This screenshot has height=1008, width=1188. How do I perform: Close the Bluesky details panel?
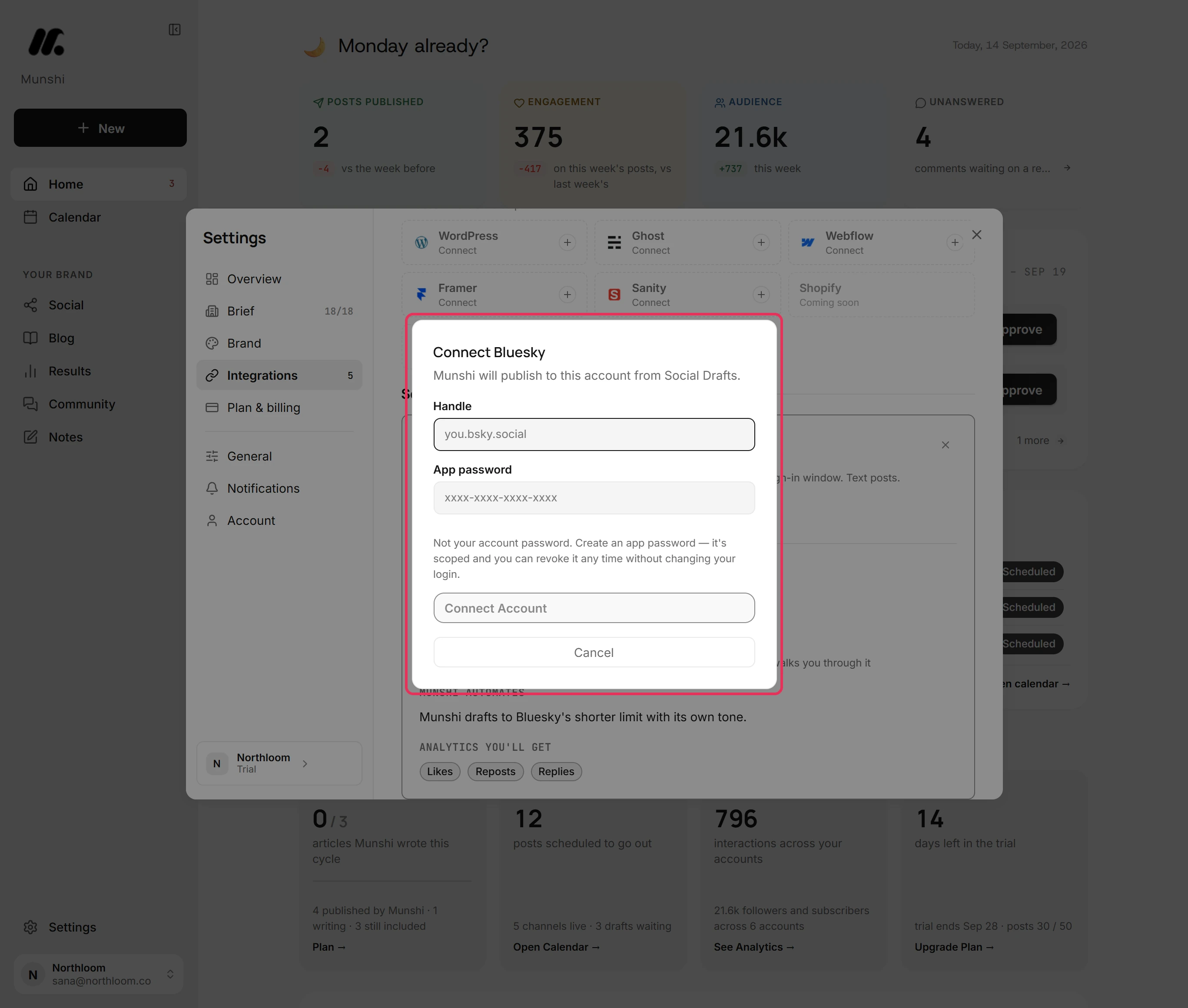(x=946, y=445)
